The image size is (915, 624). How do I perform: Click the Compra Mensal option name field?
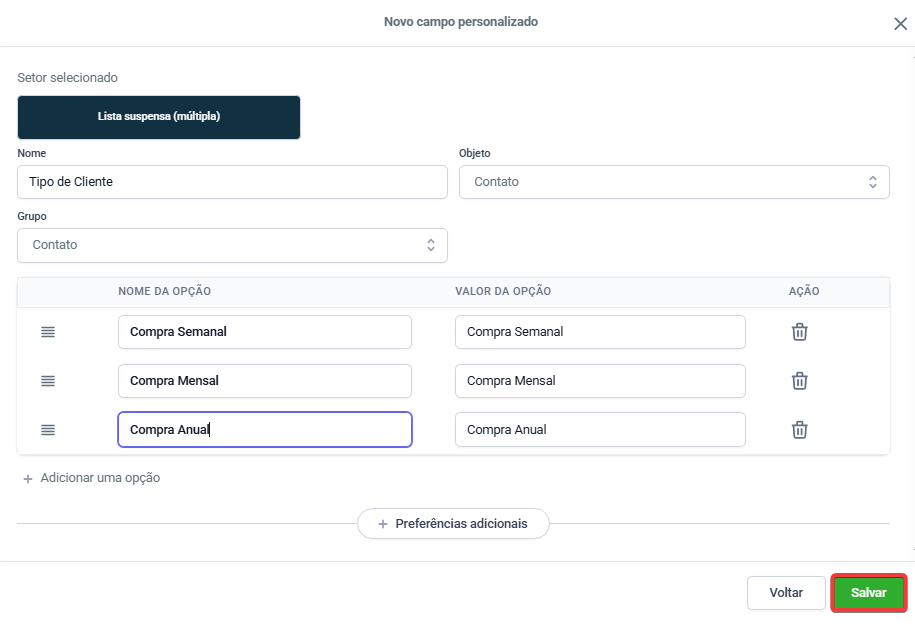tap(264, 381)
